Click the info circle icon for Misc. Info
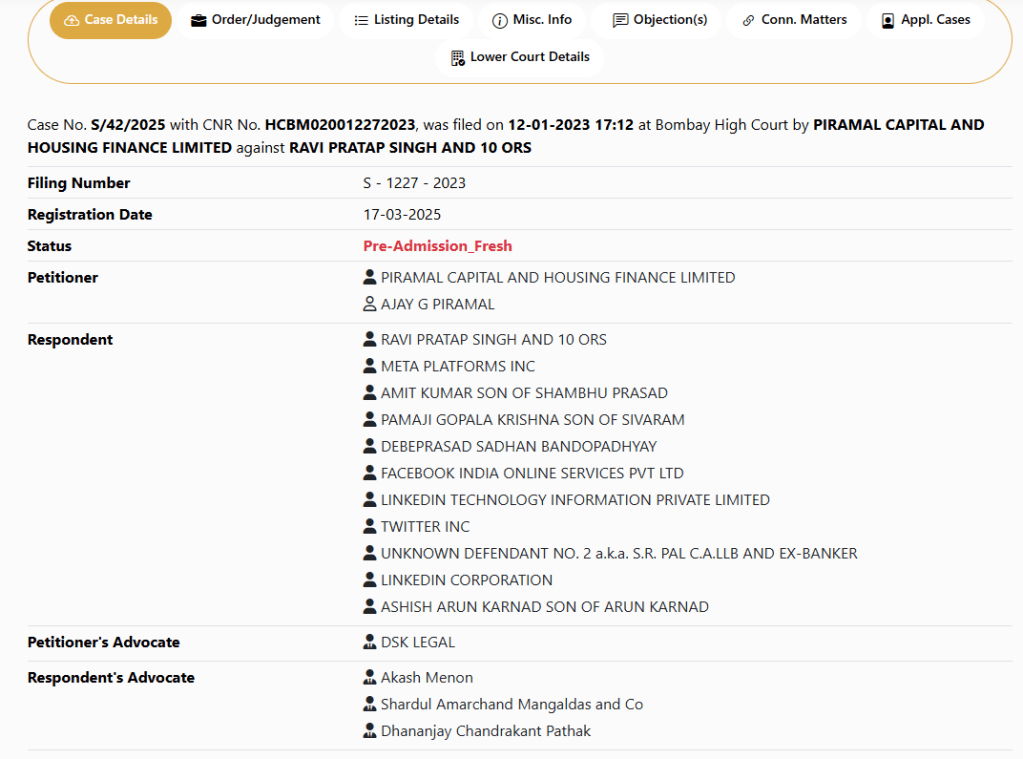Image resolution: width=1023 pixels, height=759 pixels. (500, 21)
